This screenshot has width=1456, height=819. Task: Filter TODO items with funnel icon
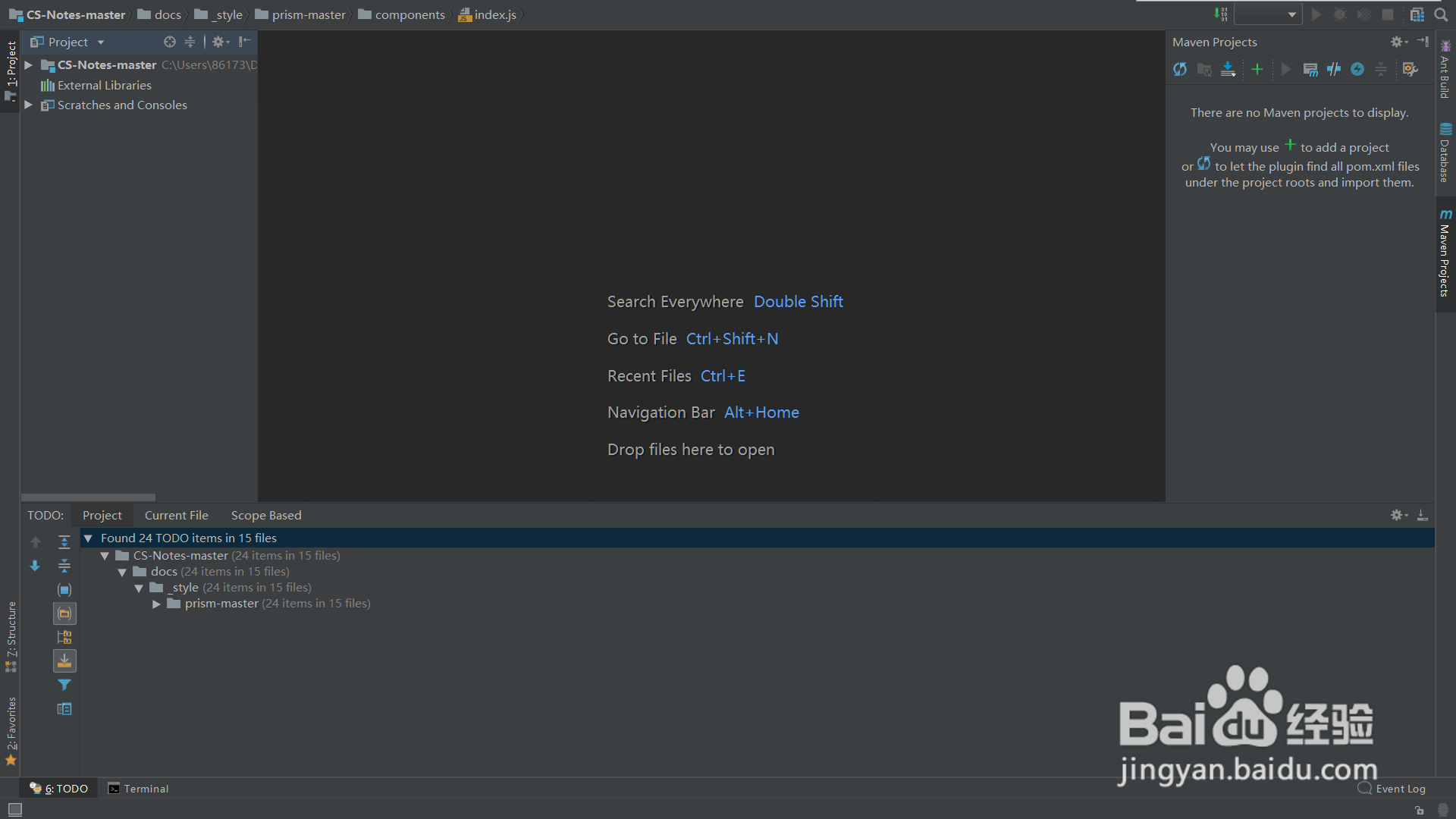(64, 685)
